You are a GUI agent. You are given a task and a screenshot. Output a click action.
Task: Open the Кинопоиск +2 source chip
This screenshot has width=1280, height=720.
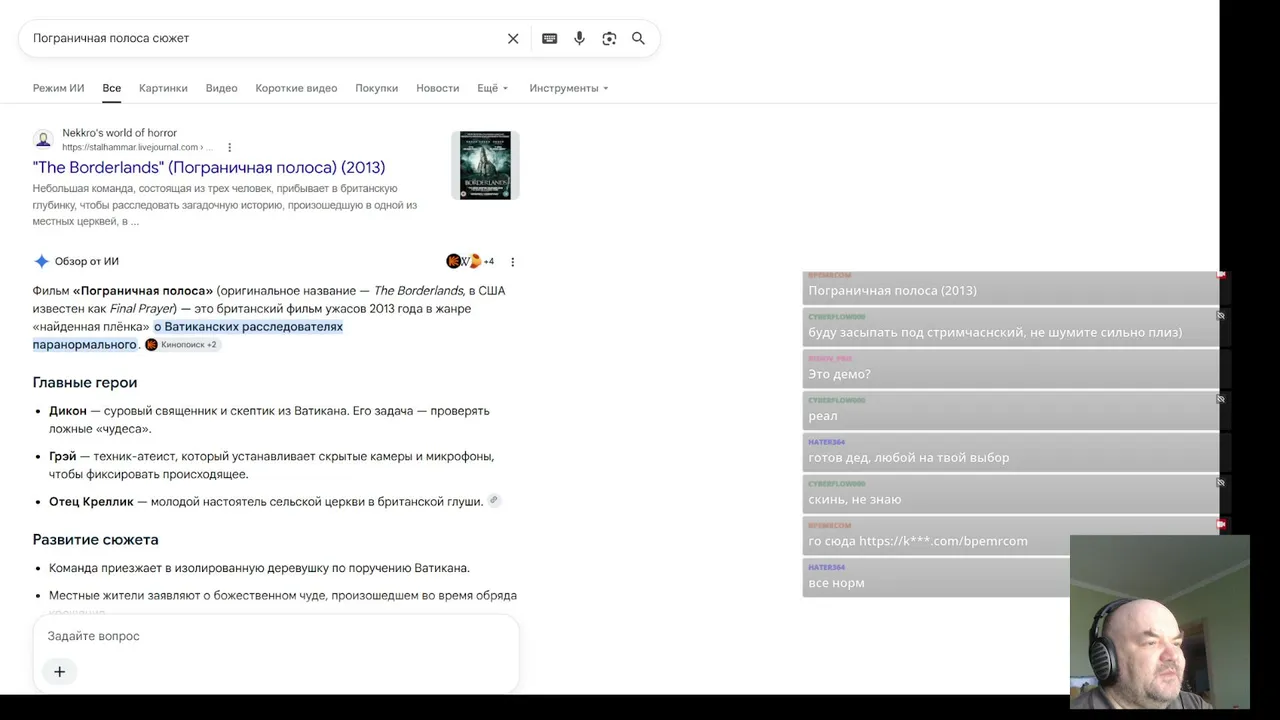(x=181, y=345)
